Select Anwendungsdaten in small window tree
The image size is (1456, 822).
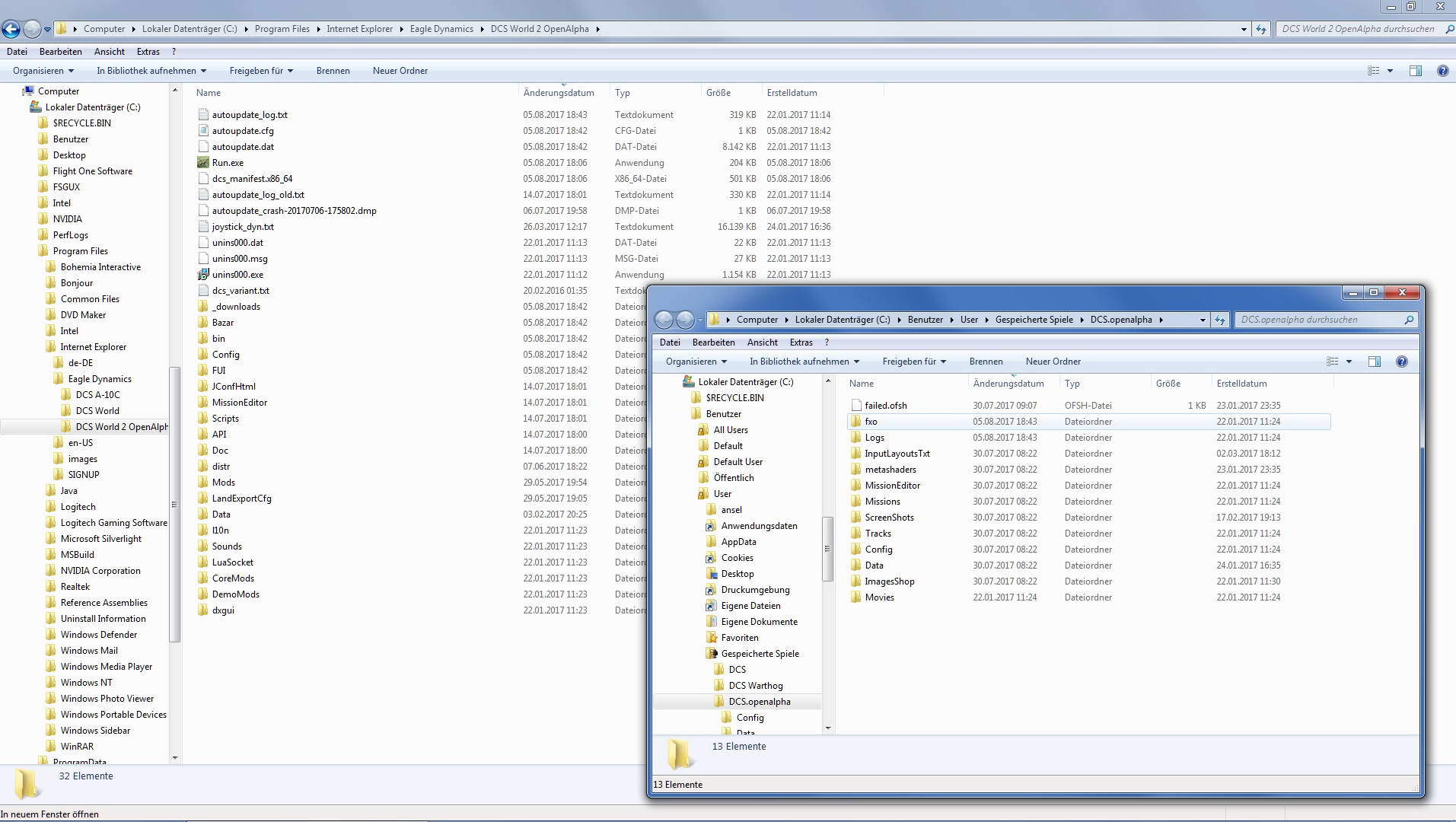click(x=760, y=525)
